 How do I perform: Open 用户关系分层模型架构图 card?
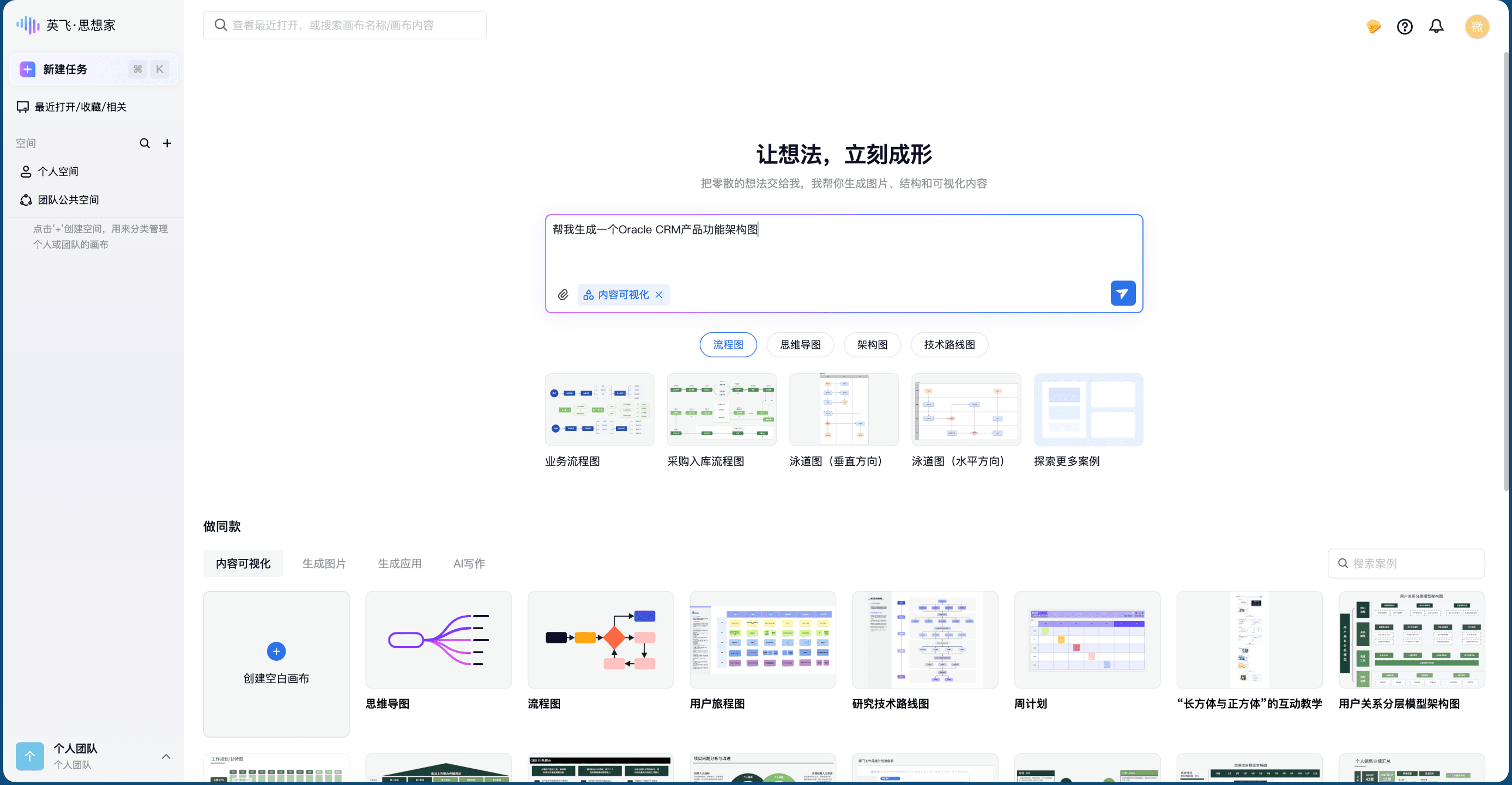point(1412,640)
